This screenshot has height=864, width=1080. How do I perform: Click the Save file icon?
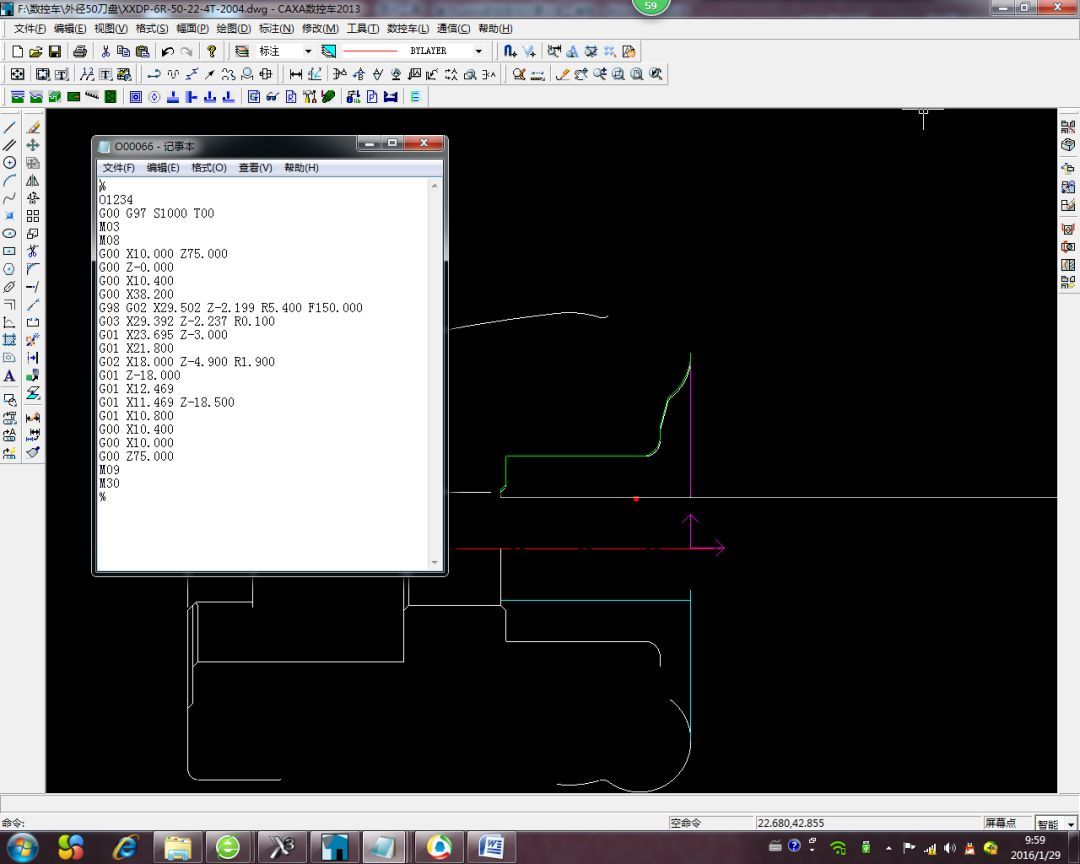[55, 51]
